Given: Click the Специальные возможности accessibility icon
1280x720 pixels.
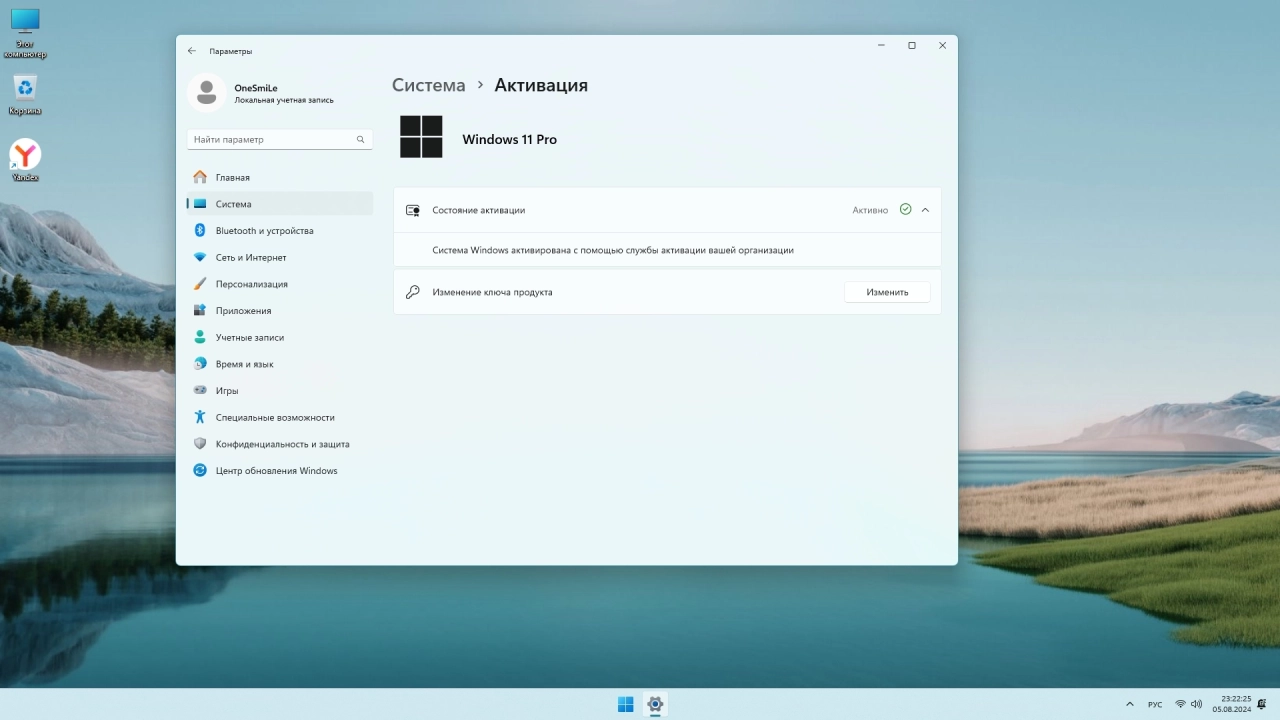Looking at the screenshot, I should coord(200,417).
